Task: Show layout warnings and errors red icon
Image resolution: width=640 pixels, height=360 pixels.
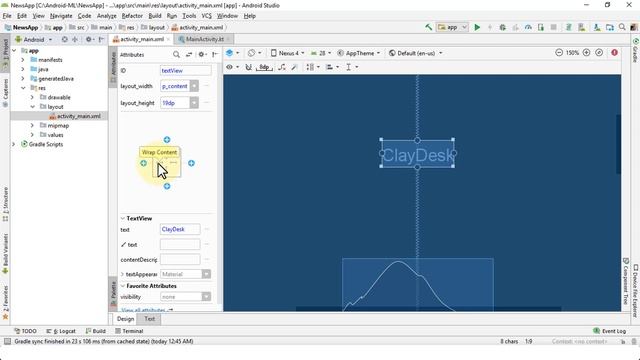Action: [614, 53]
